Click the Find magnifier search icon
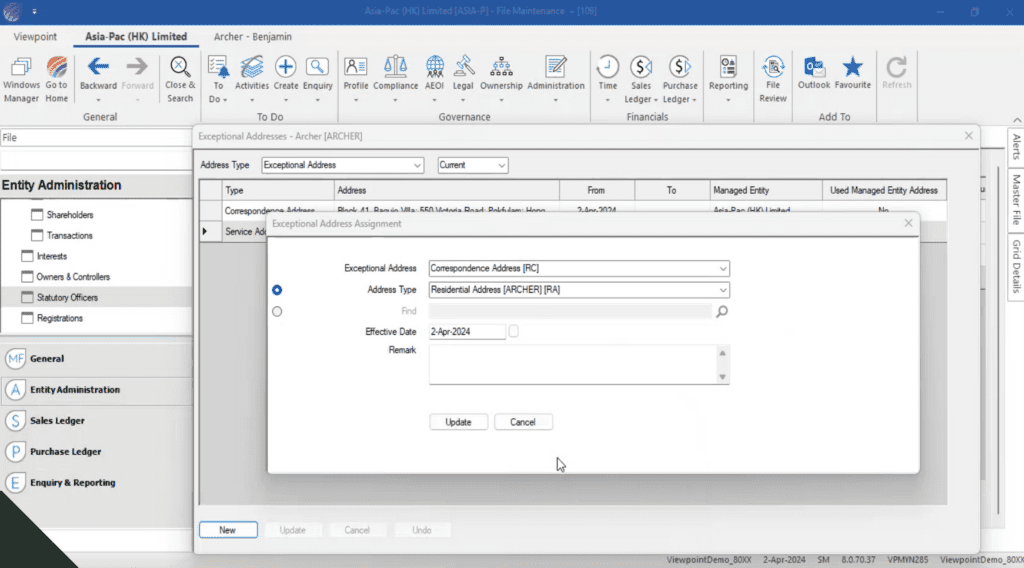Screen dimensions: 1024x568 (x=722, y=311)
